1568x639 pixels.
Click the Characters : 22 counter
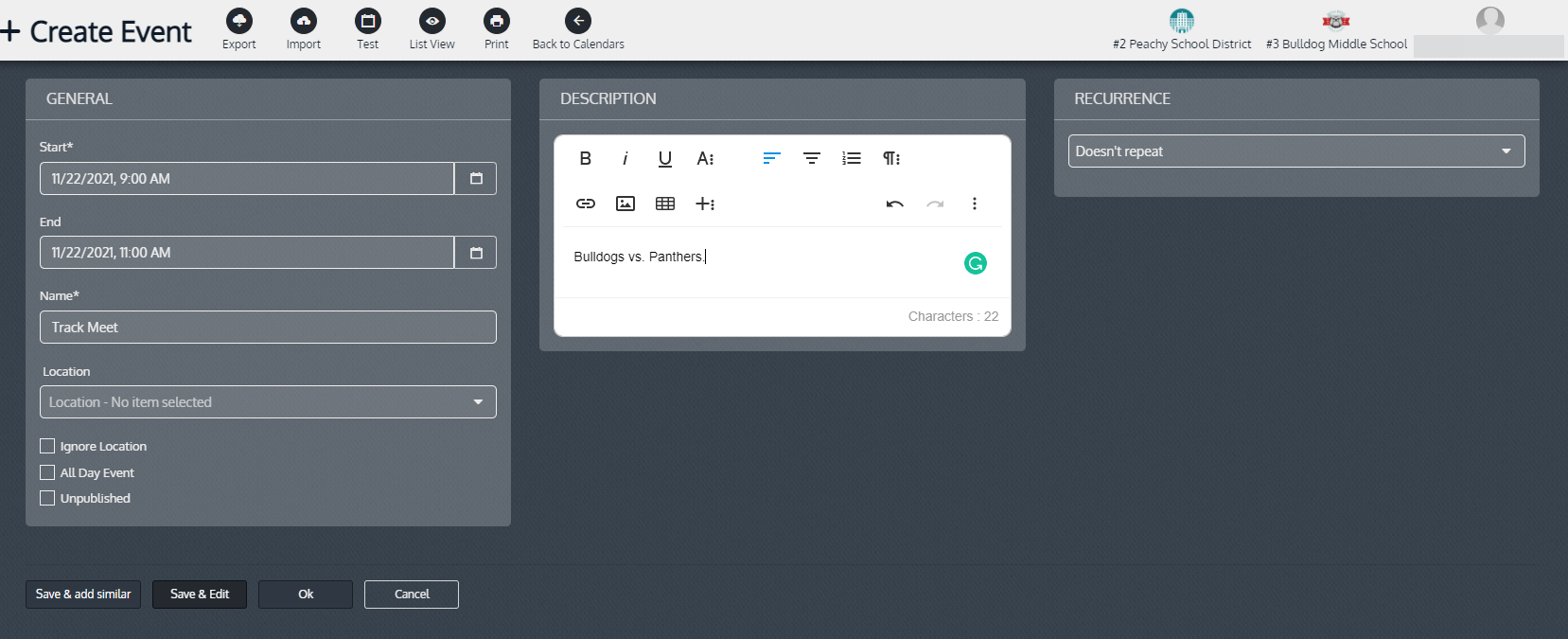click(953, 316)
